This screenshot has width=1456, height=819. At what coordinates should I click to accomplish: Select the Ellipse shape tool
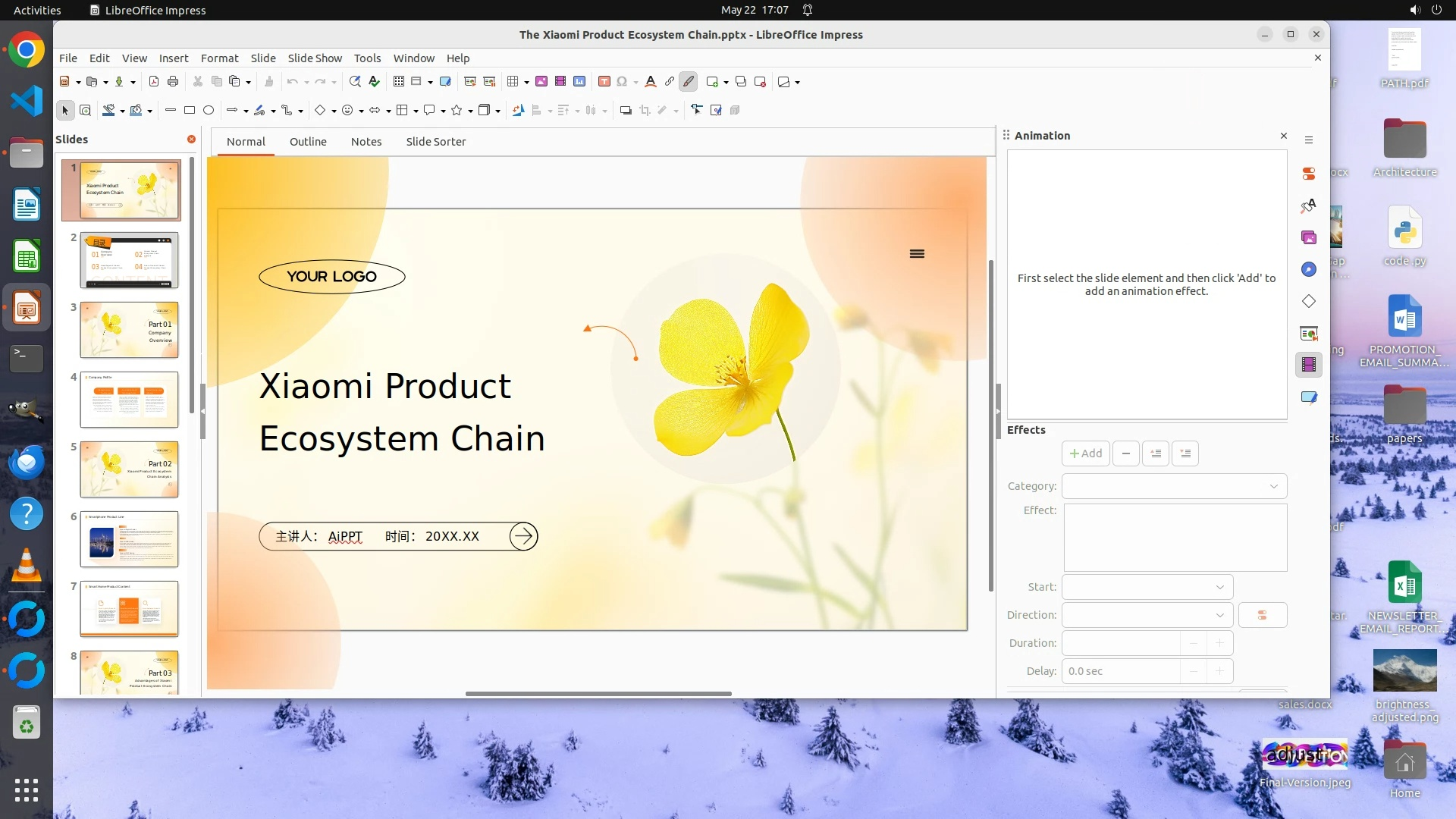[209, 111]
